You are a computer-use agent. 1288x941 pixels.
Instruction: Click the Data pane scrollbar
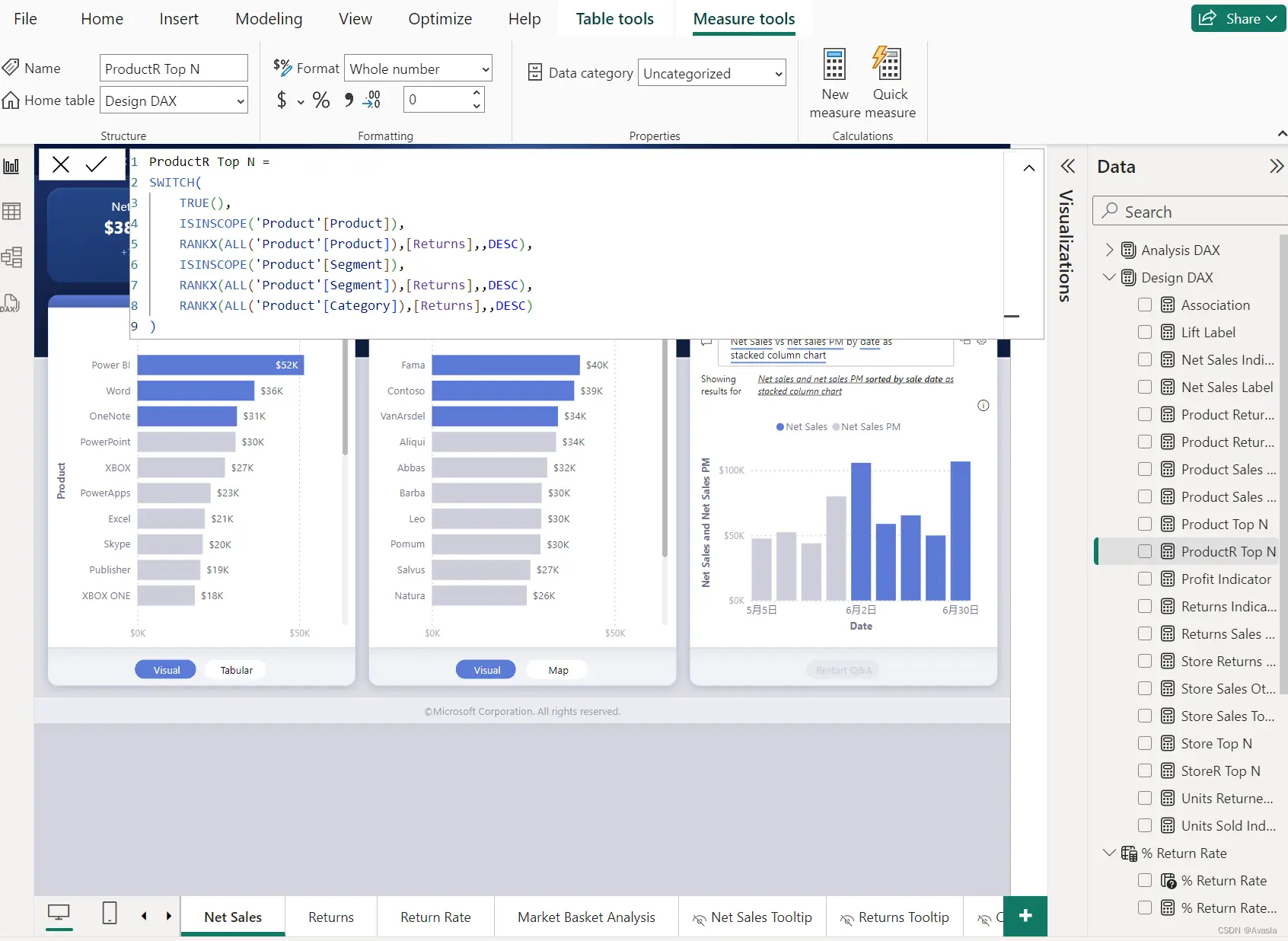pyautogui.click(x=1283, y=464)
